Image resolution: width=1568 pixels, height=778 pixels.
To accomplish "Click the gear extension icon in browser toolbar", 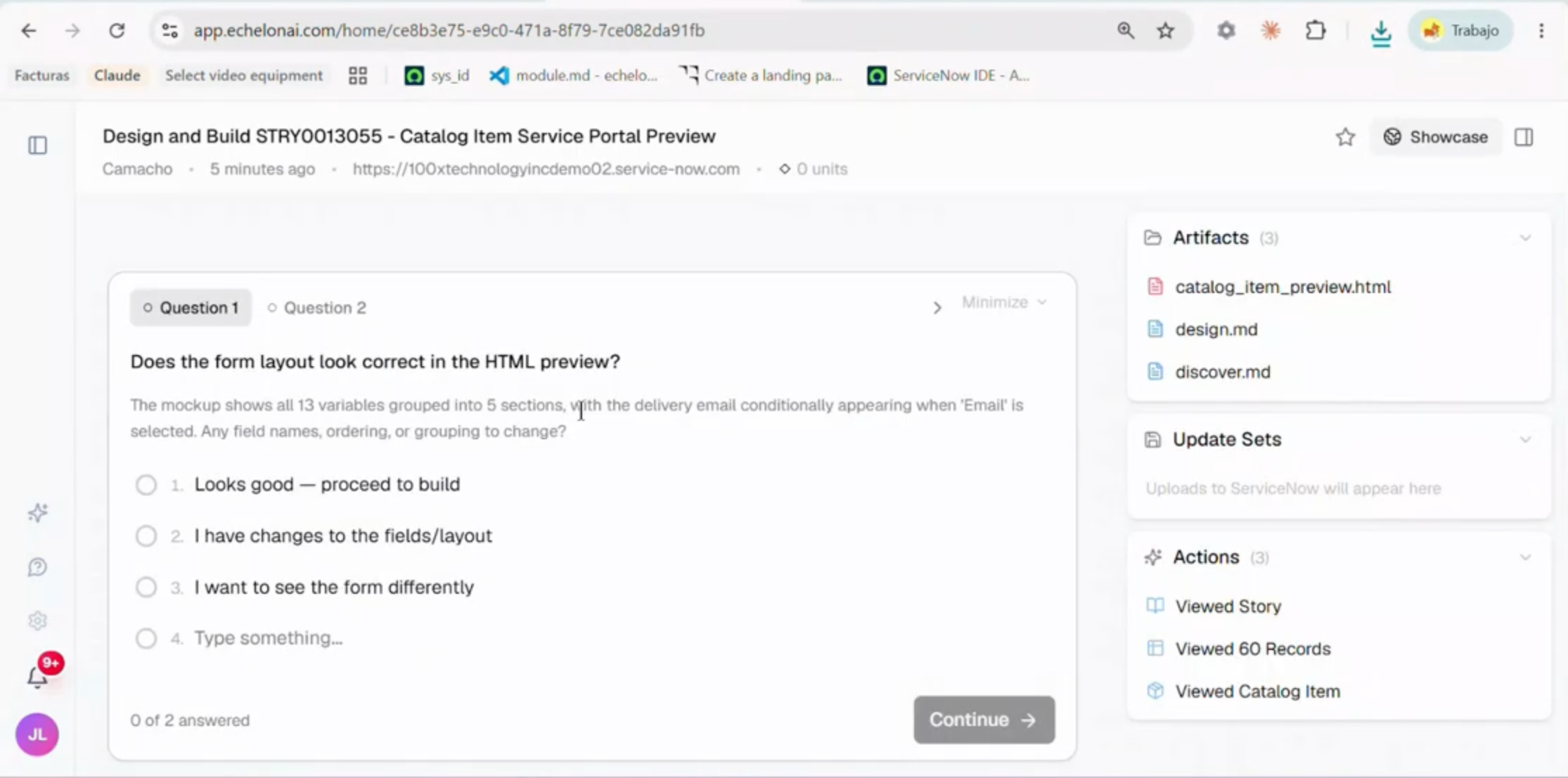I will (1226, 30).
